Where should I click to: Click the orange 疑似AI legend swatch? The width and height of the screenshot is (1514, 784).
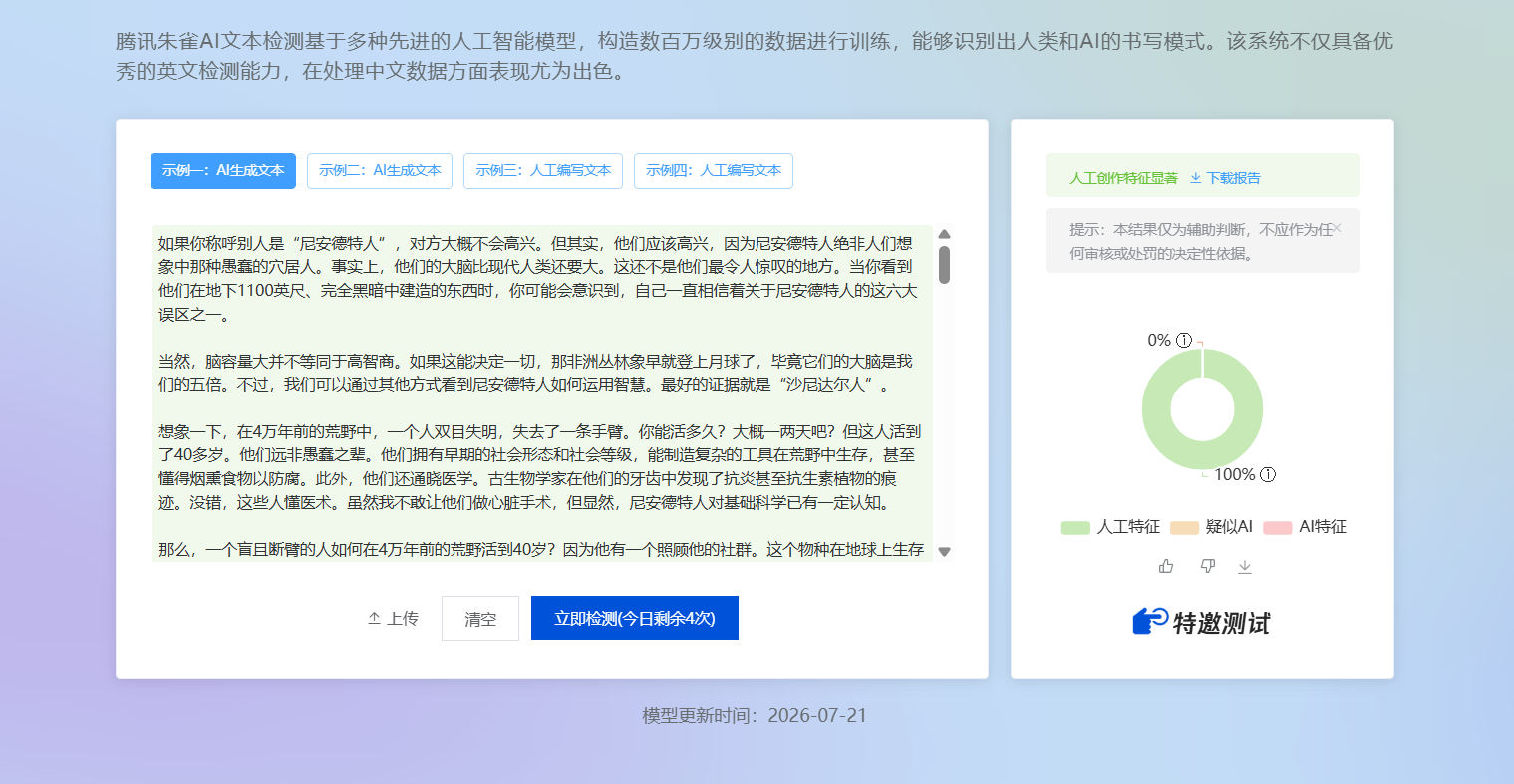pos(1184,528)
